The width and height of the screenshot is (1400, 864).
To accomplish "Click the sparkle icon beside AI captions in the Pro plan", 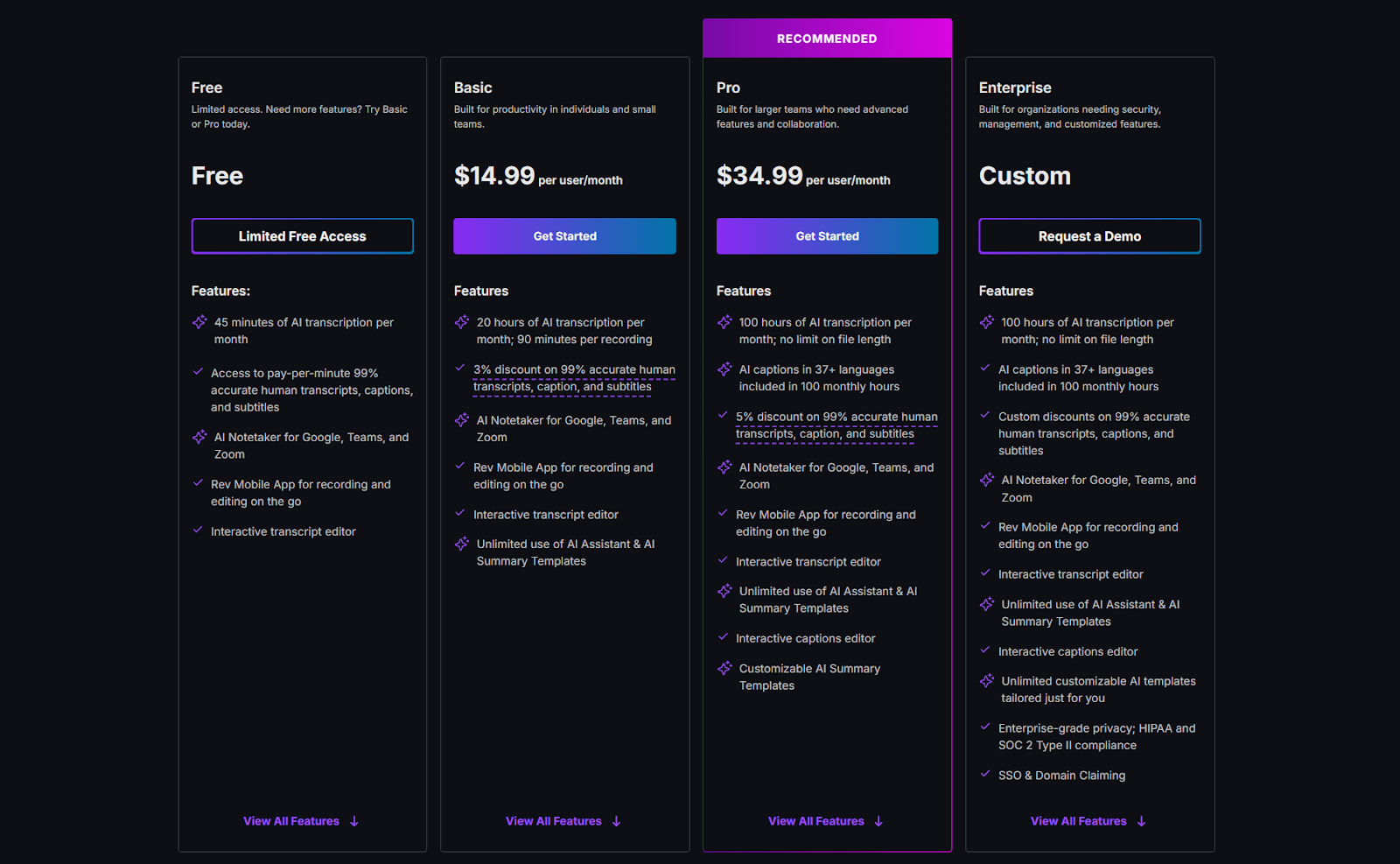I will pyautogui.click(x=724, y=369).
